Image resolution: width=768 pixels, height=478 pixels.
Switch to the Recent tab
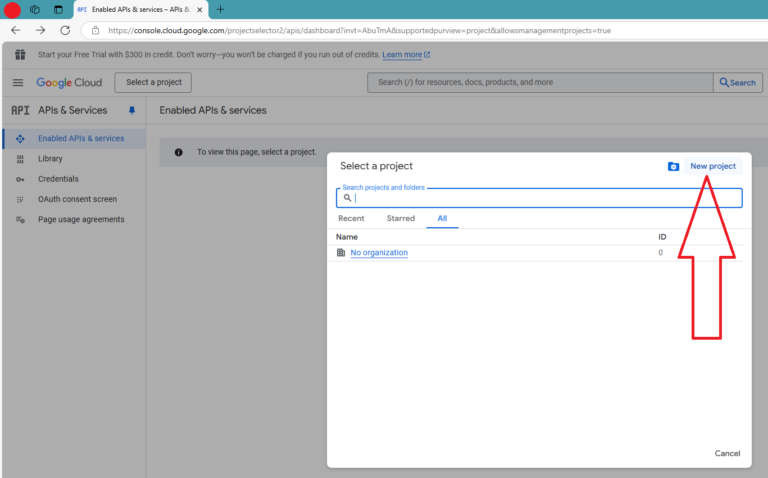351,218
